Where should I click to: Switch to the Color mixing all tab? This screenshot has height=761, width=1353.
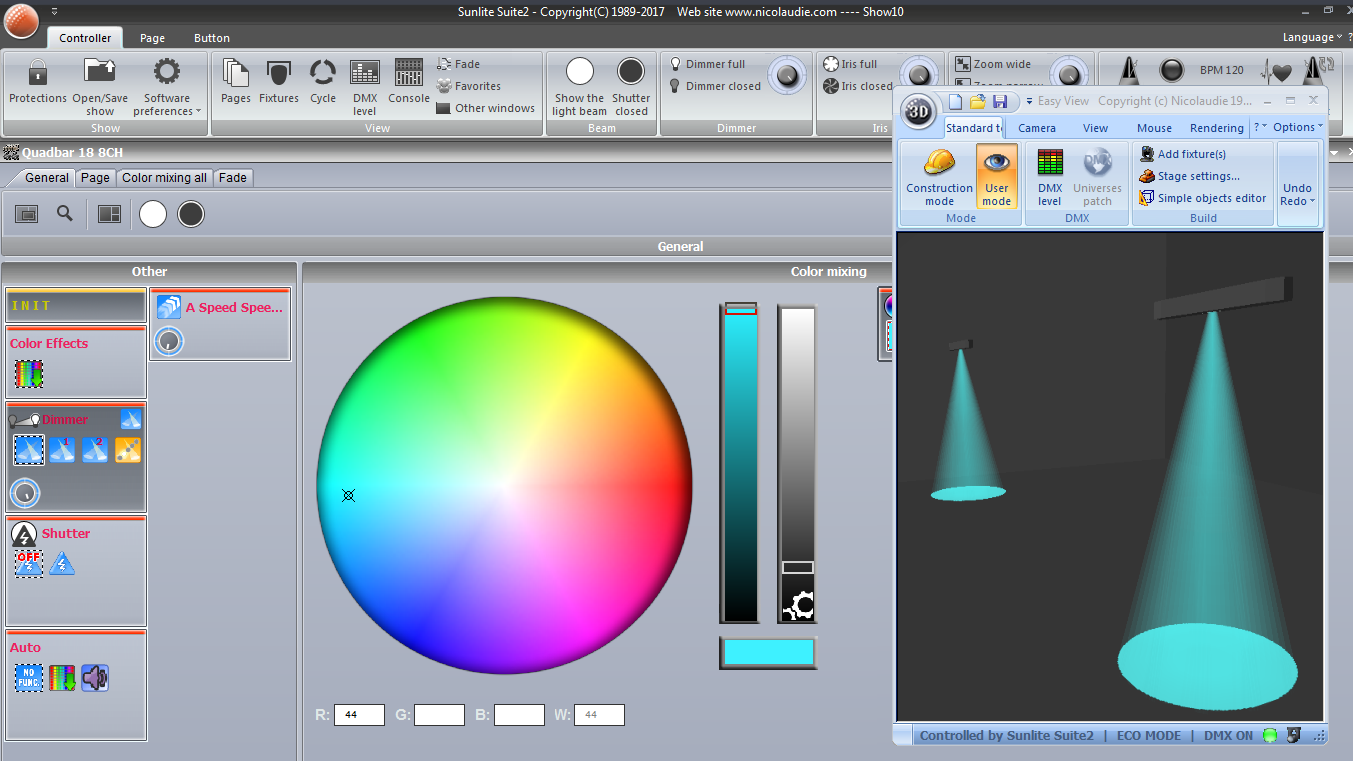point(164,178)
